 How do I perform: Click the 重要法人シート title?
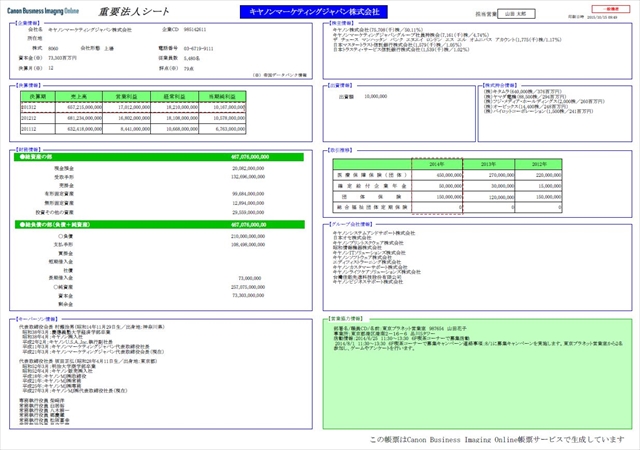(x=133, y=12)
